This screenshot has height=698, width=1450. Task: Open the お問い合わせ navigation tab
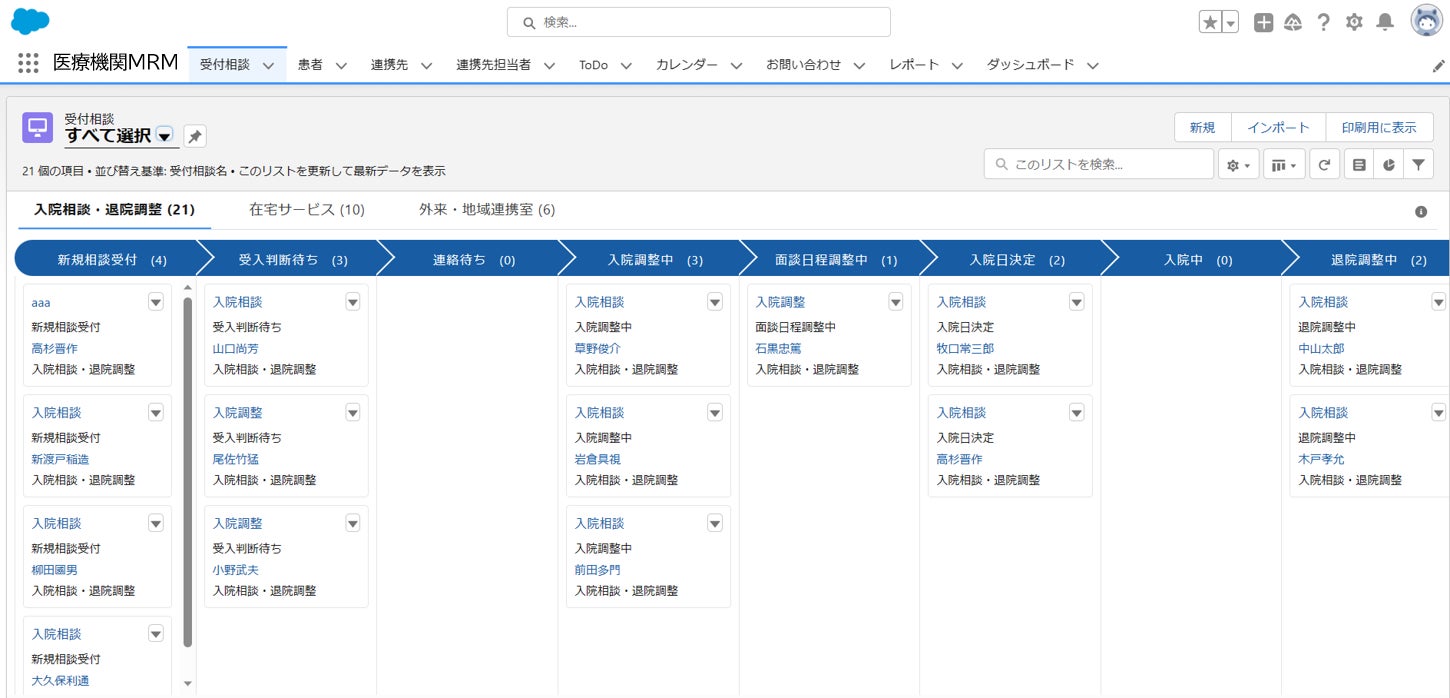click(803, 65)
